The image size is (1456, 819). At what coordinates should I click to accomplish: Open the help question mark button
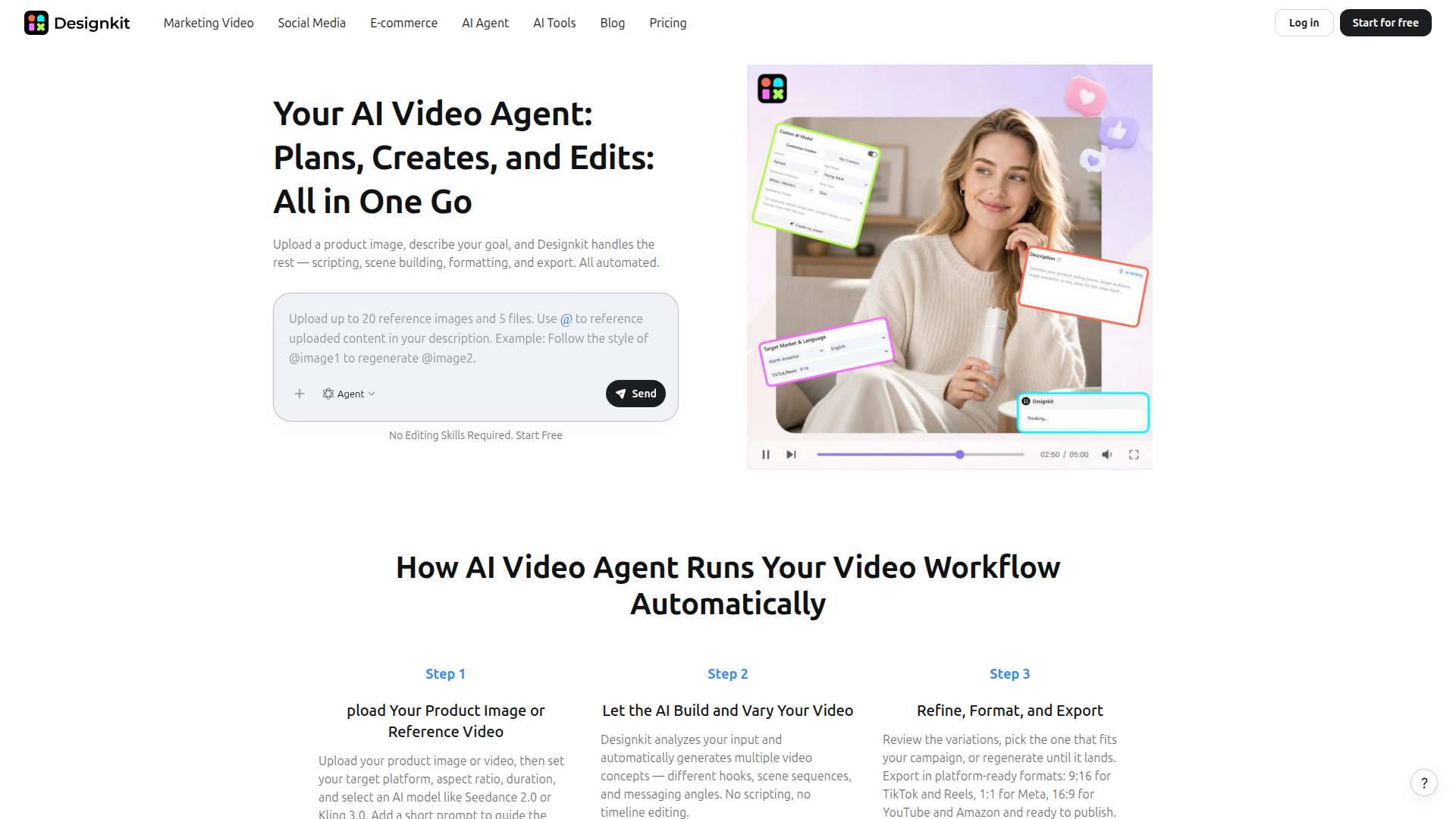[1424, 783]
